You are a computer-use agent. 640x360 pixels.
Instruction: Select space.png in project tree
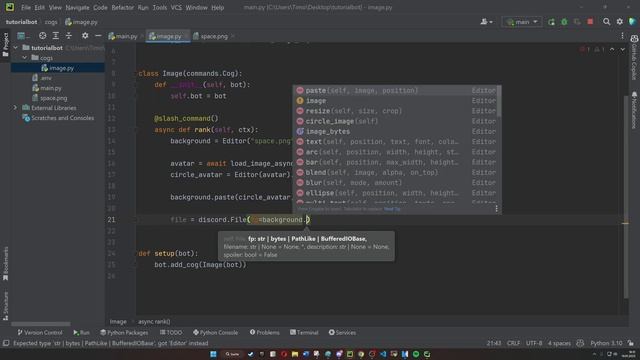pos(53,98)
